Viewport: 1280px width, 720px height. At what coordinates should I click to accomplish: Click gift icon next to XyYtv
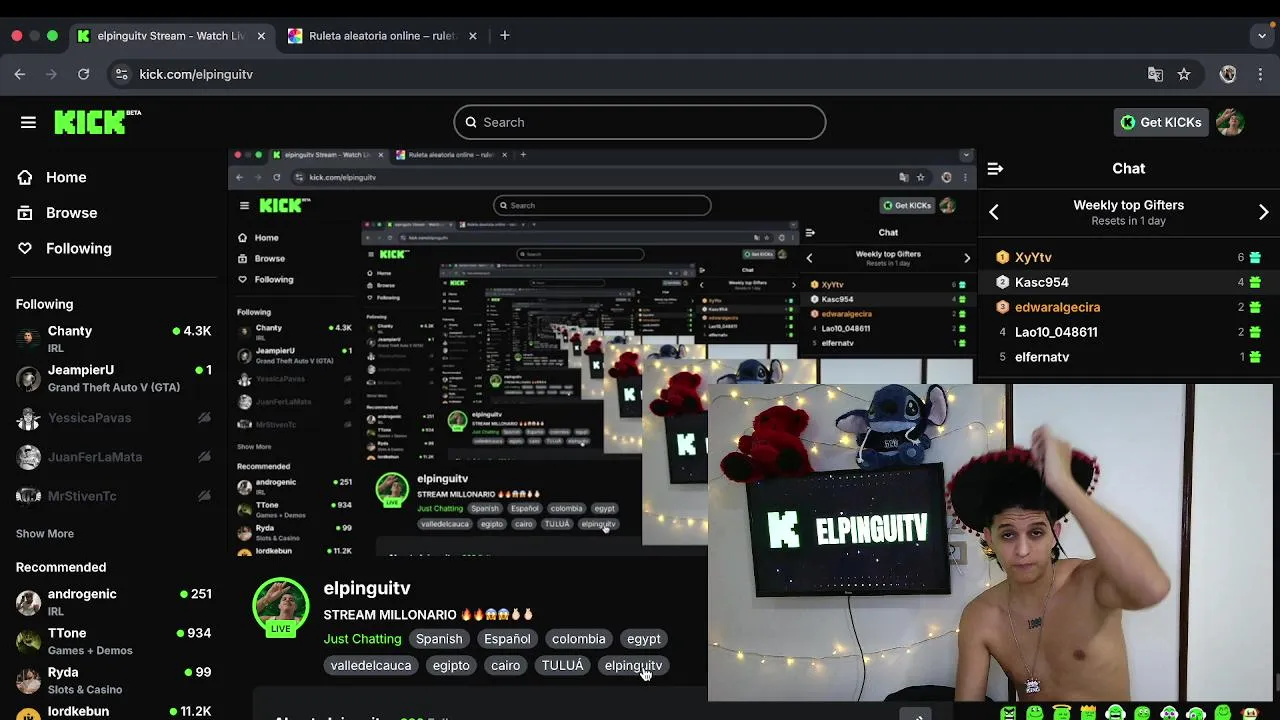pyautogui.click(x=1255, y=257)
